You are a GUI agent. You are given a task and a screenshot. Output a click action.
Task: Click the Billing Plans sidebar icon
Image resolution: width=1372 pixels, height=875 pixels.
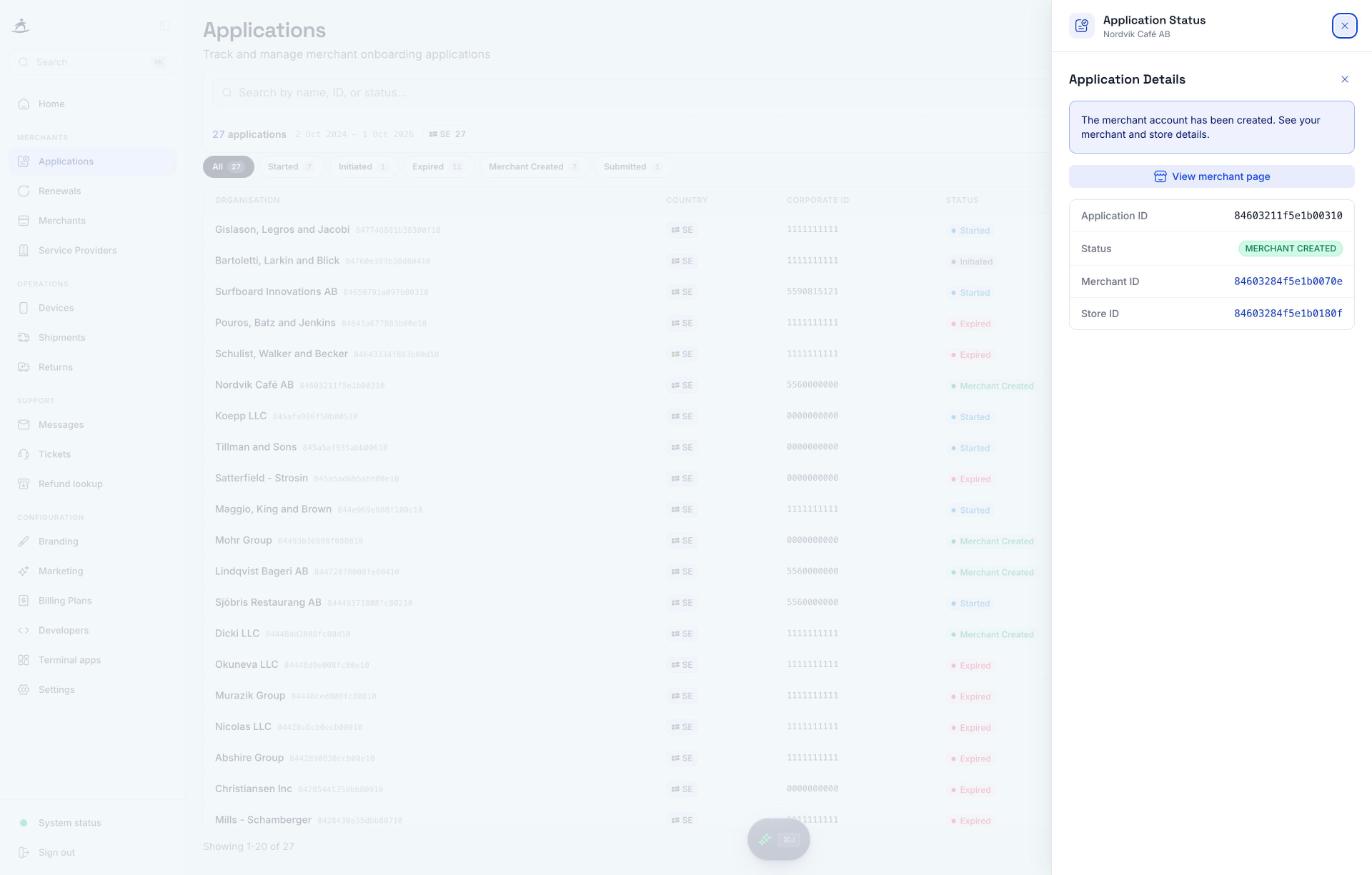[24, 601]
